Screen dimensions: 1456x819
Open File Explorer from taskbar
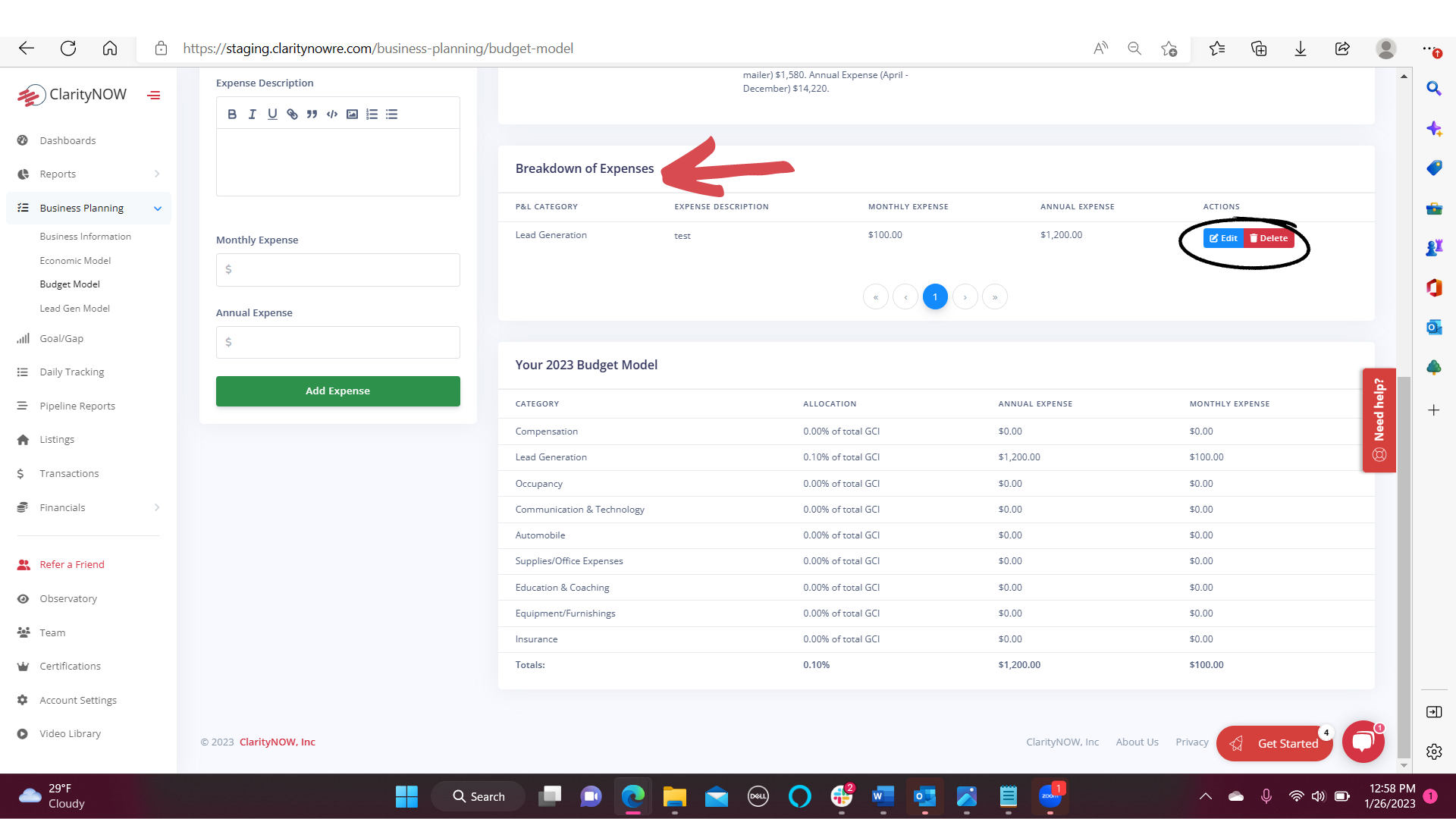pyautogui.click(x=674, y=796)
